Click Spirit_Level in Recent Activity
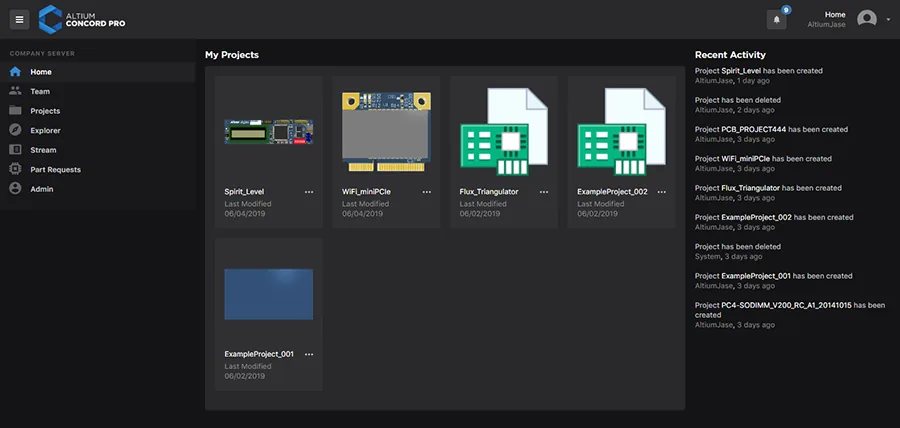 coord(741,71)
